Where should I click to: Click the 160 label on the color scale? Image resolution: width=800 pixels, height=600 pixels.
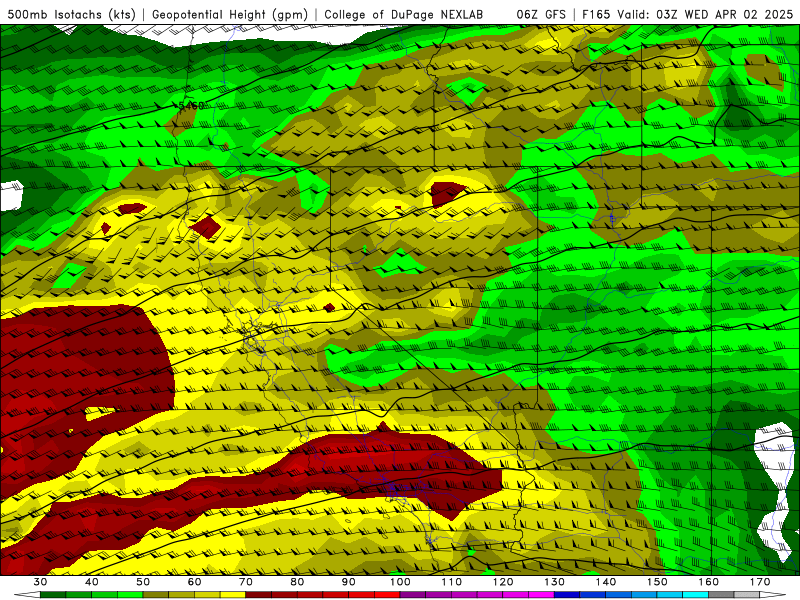point(709,582)
